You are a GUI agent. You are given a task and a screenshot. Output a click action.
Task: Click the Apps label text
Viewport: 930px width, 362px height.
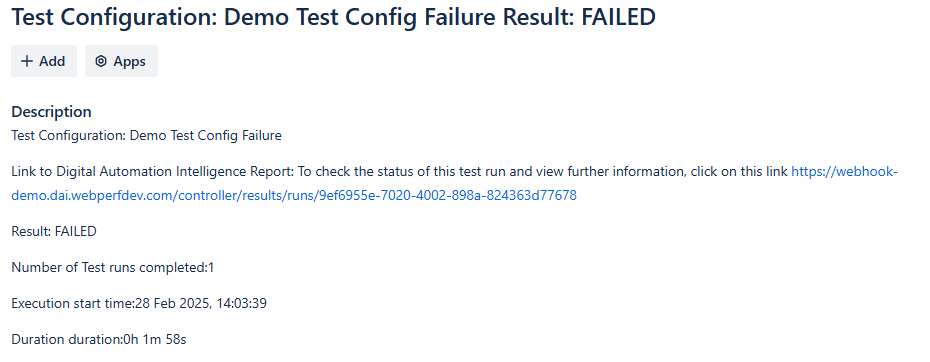pos(130,61)
